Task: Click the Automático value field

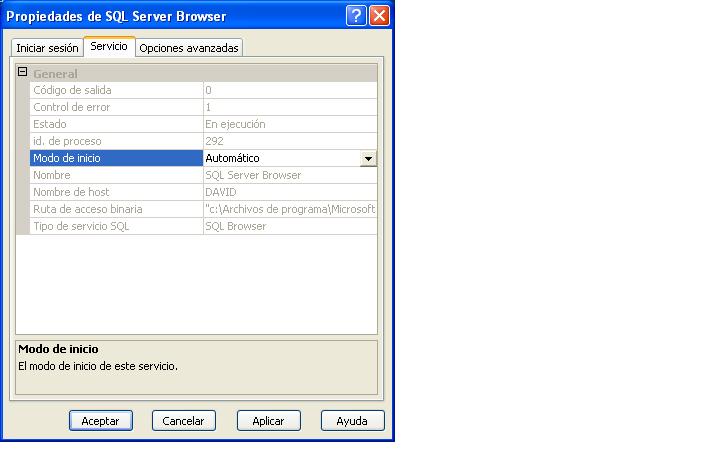Action: point(281,158)
